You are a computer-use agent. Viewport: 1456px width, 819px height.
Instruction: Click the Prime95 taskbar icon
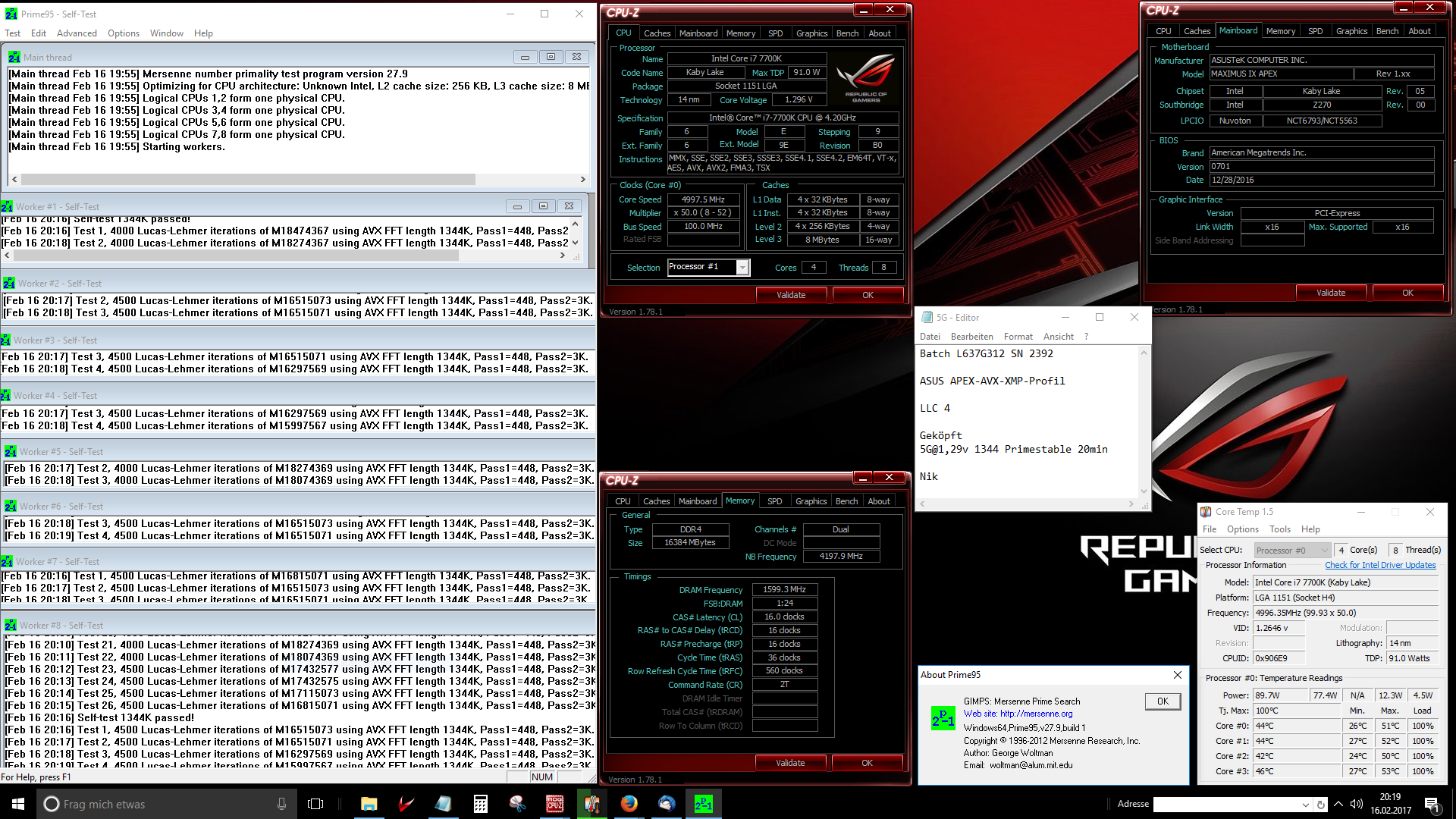click(703, 804)
